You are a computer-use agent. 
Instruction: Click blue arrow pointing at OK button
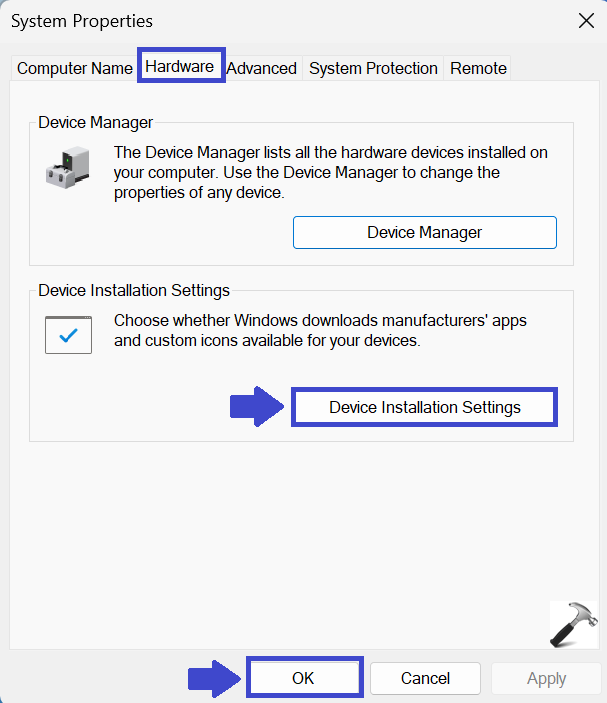[214, 678]
